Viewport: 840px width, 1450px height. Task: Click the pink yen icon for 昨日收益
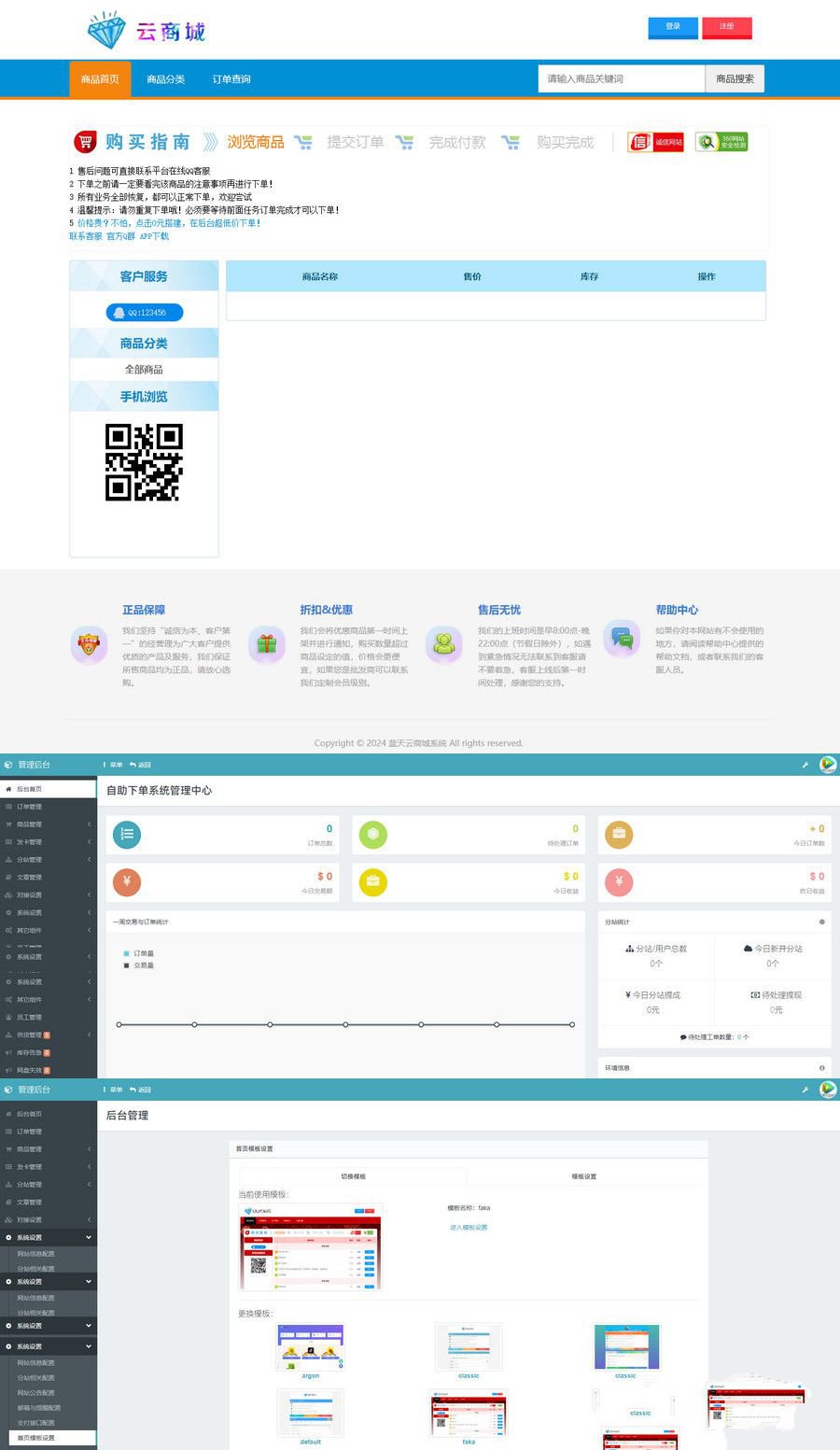619,882
